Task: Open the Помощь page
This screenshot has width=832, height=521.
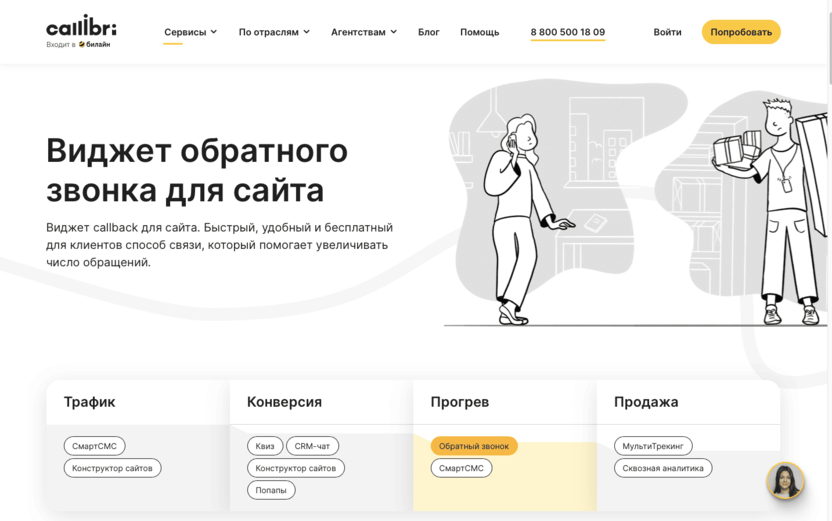Action: (479, 32)
